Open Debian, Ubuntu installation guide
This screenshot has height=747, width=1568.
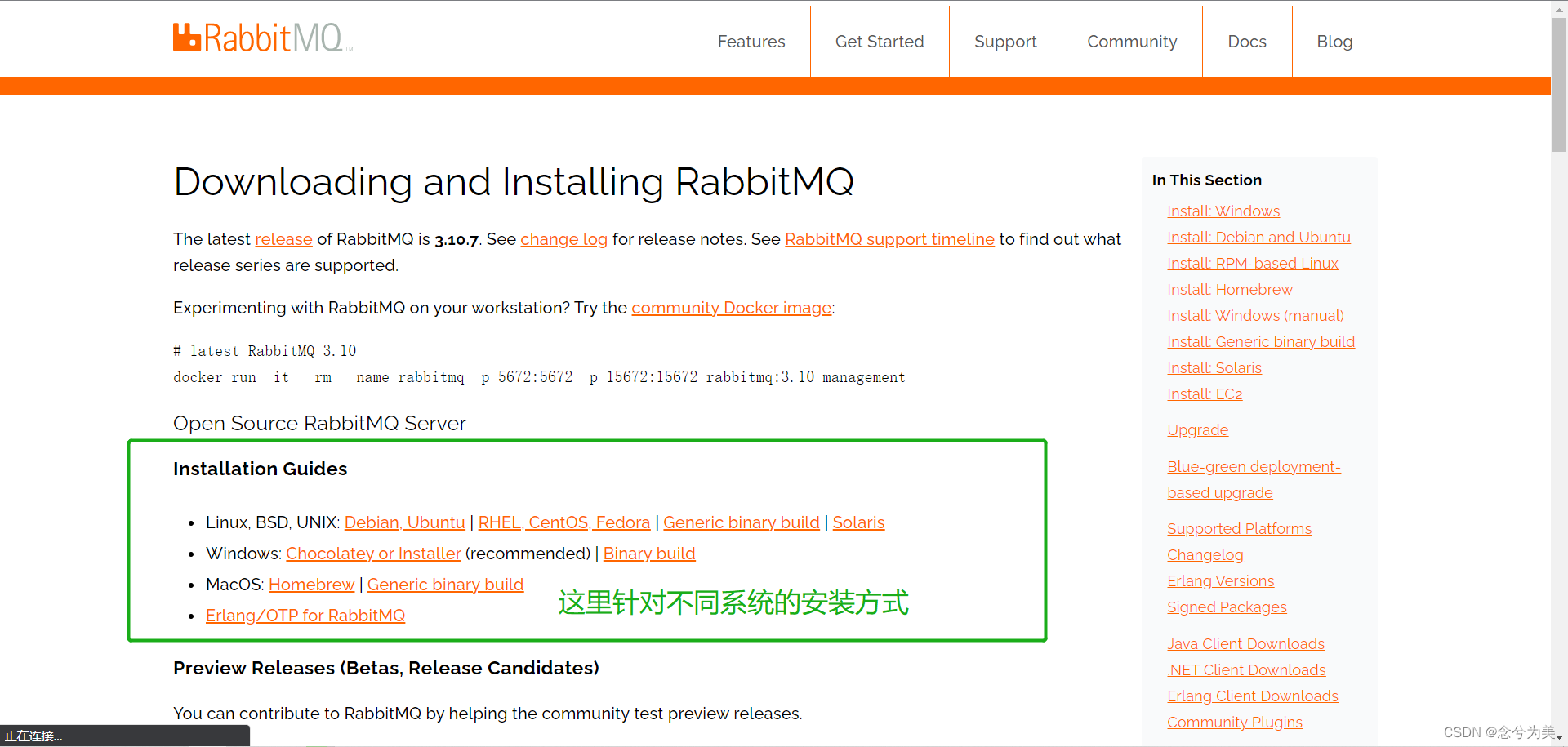tap(404, 522)
